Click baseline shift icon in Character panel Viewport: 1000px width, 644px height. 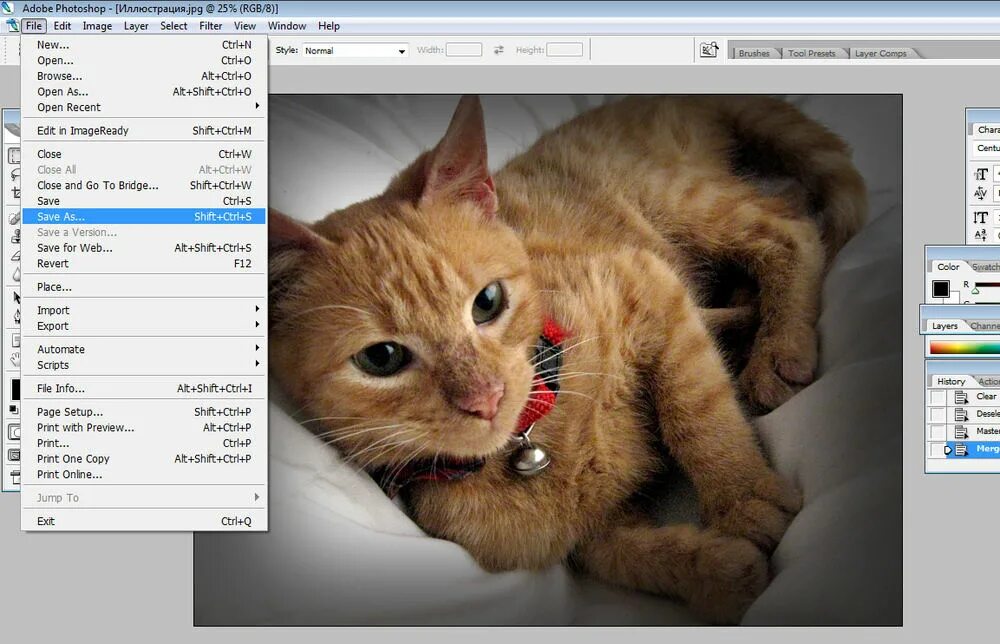point(980,235)
